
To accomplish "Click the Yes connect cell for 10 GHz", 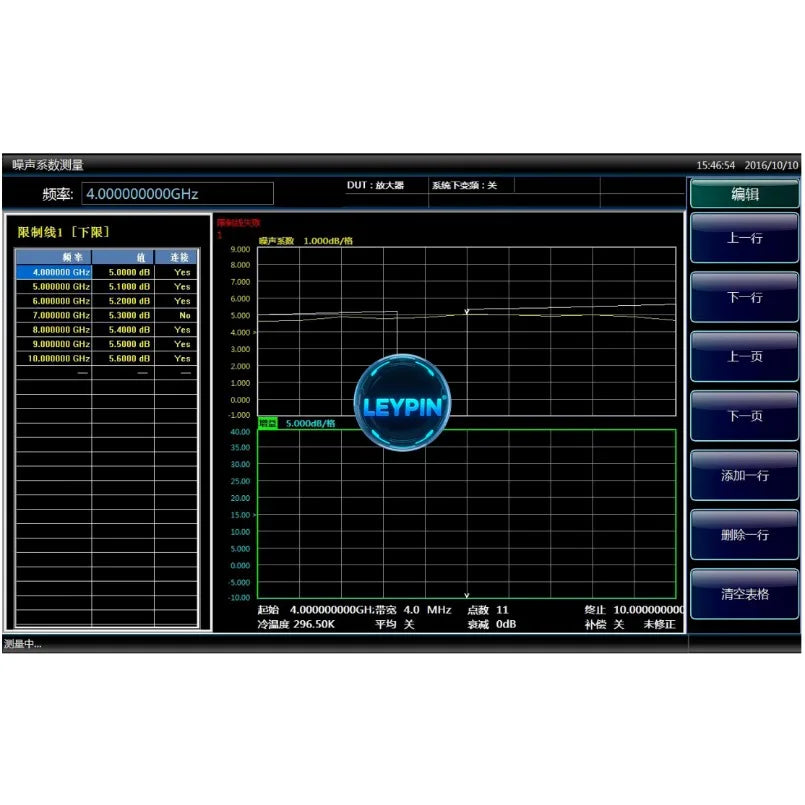I will point(176,358).
